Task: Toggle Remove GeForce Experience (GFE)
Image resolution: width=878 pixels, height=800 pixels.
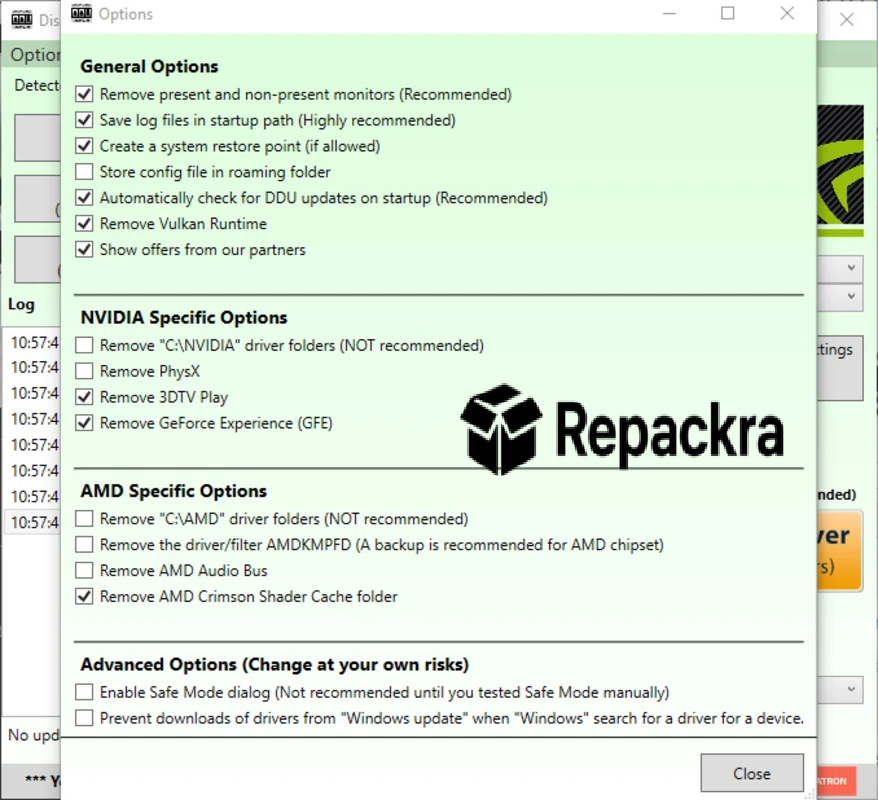Action: pos(84,423)
